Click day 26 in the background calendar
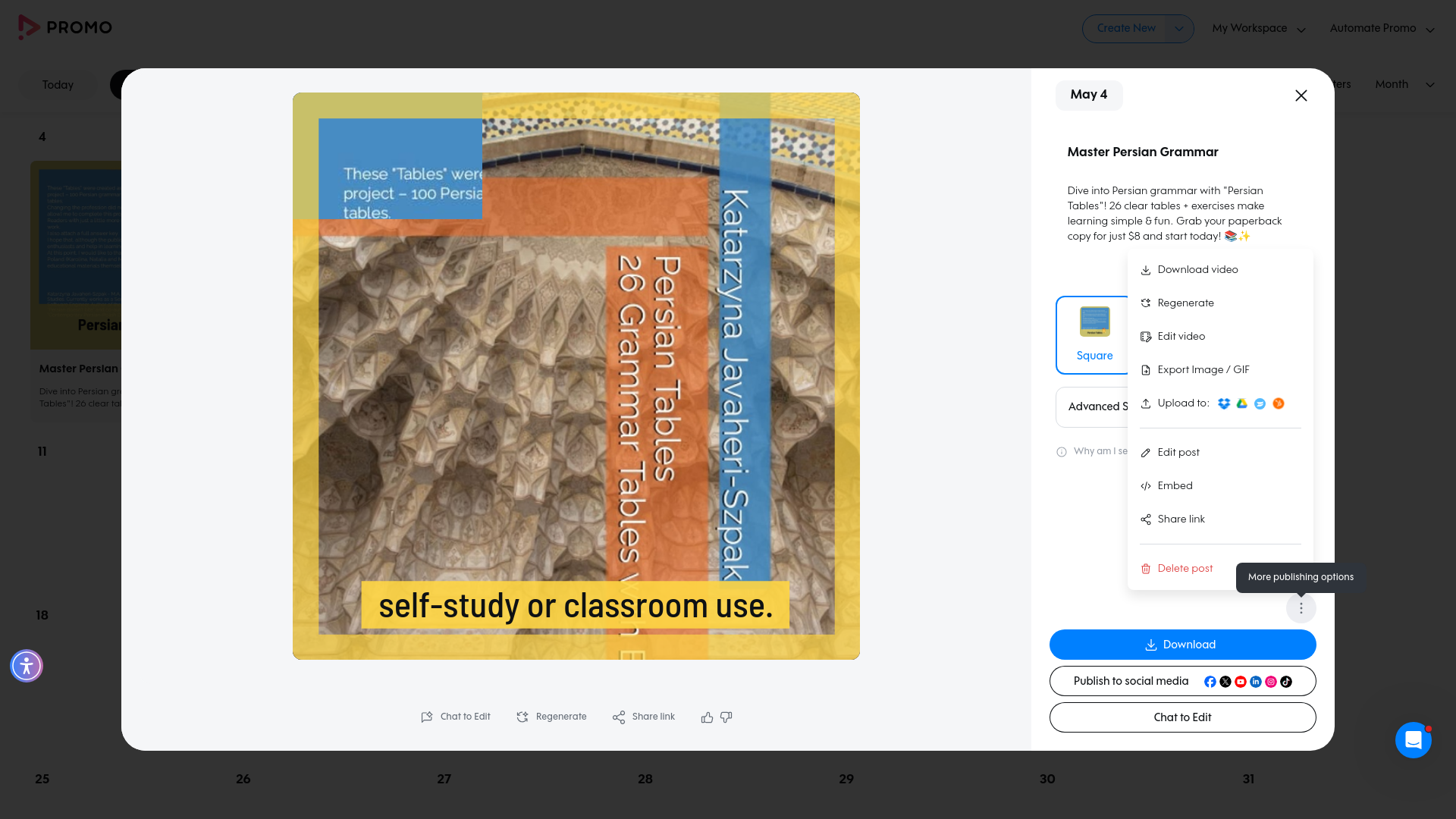The height and width of the screenshot is (819, 1456). [243, 779]
